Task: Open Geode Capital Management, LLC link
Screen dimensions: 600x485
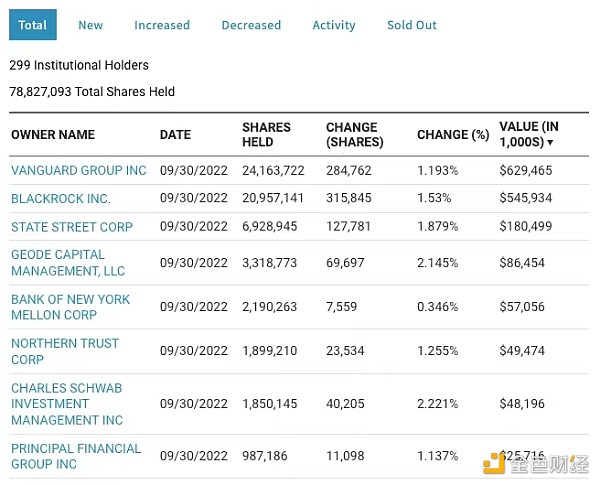Action: [x=68, y=263]
